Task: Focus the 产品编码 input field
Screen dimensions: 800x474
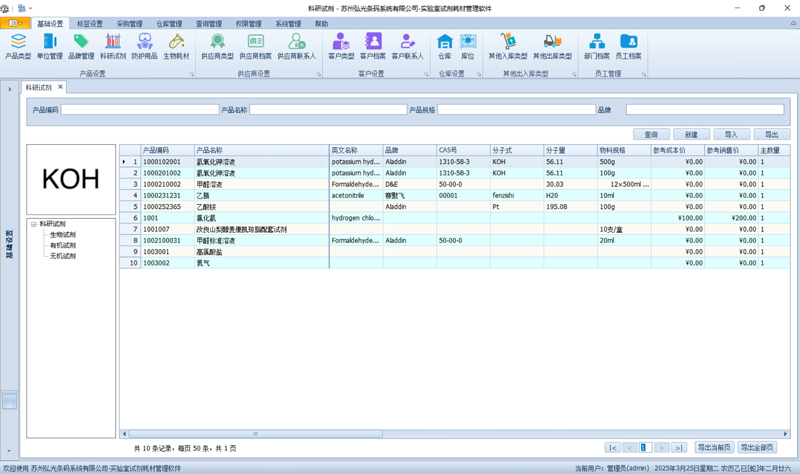Action: point(140,110)
